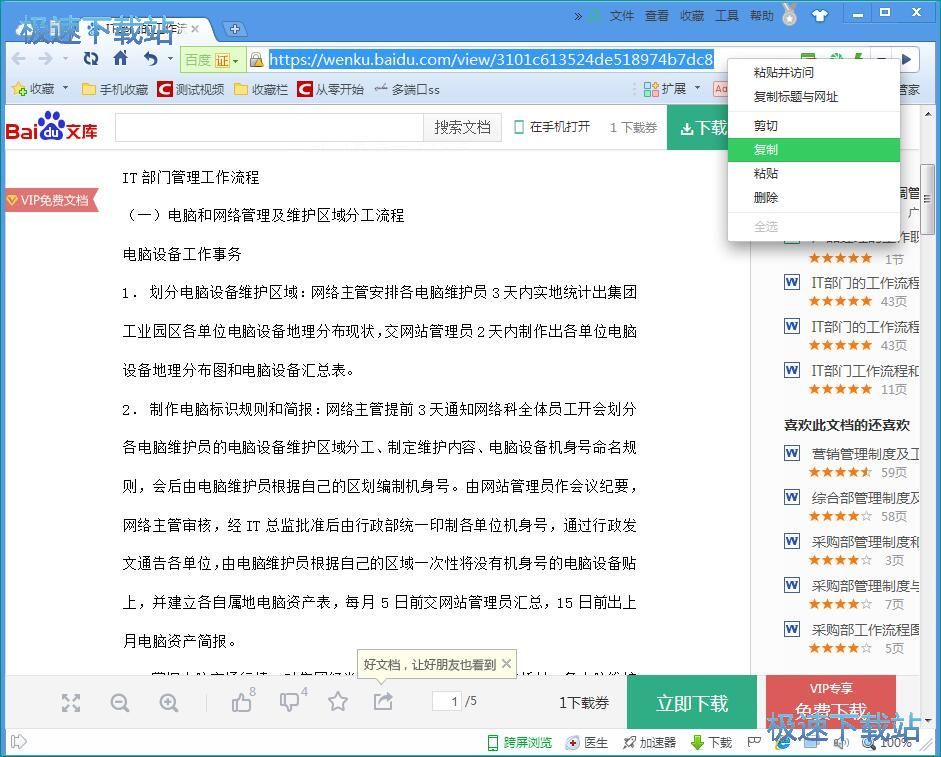Open the 测试视频 bookmark
This screenshot has height=757, width=941.
click(x=191, y=89)
